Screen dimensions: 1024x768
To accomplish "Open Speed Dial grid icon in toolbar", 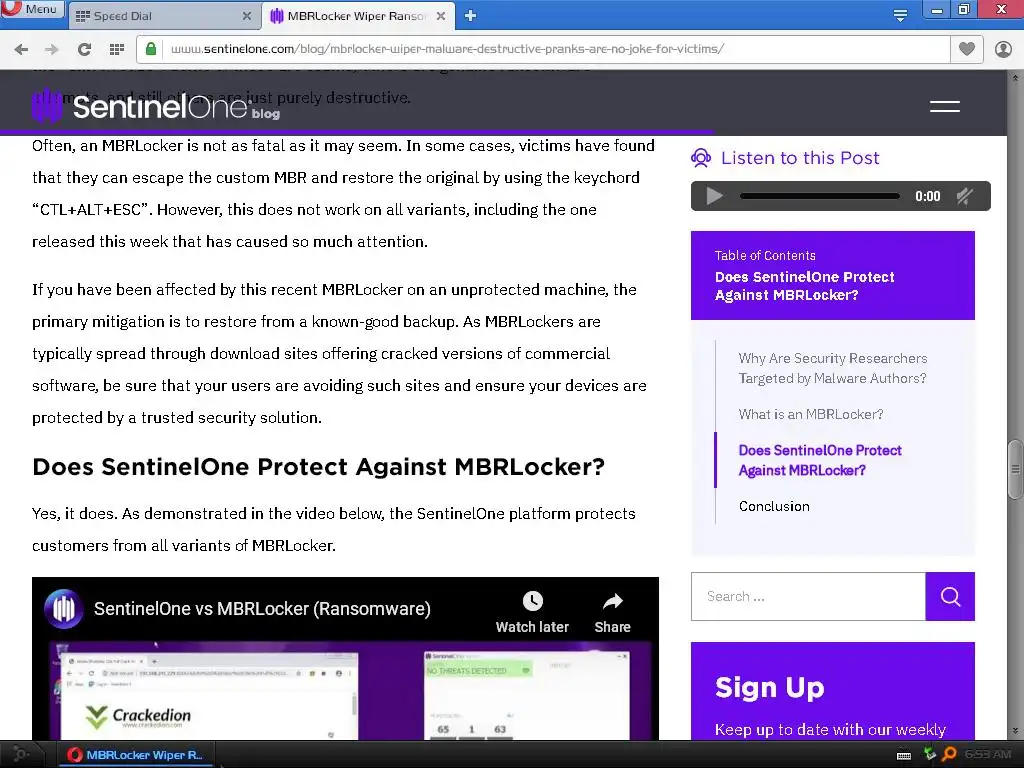I will [x=117, y=49].
